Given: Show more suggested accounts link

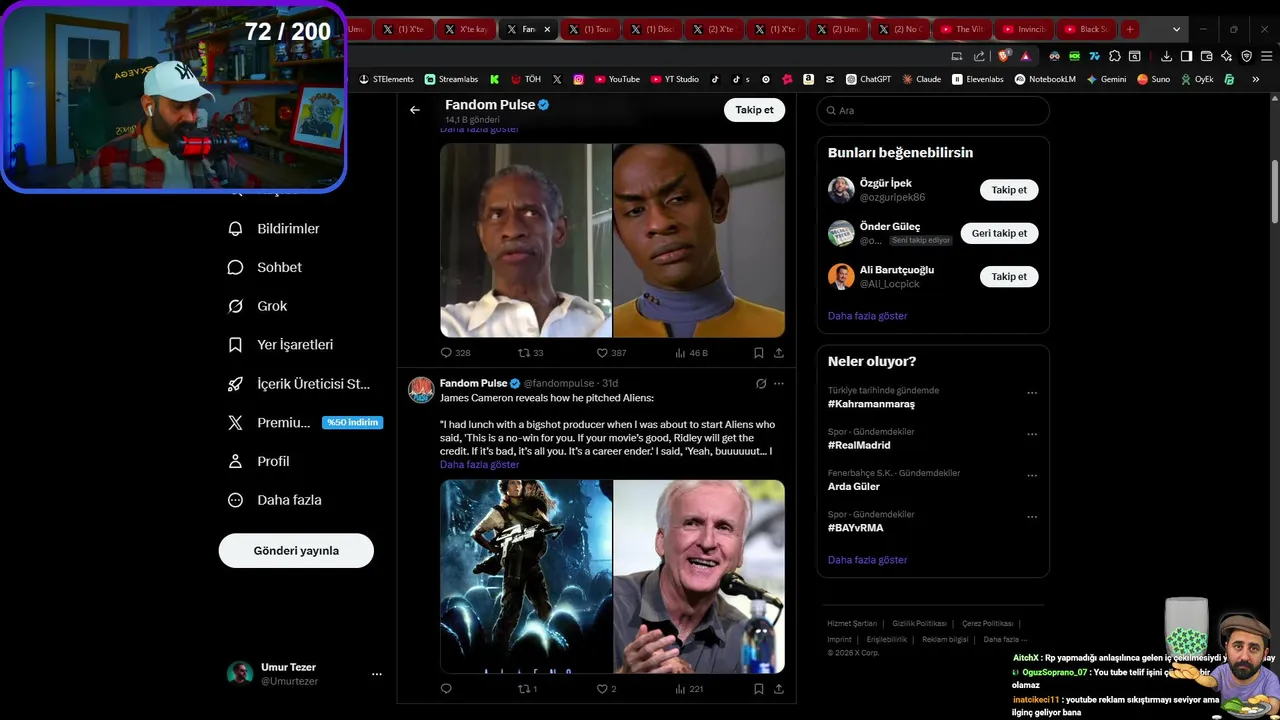Looking at the screenshot, I should 867,316.
